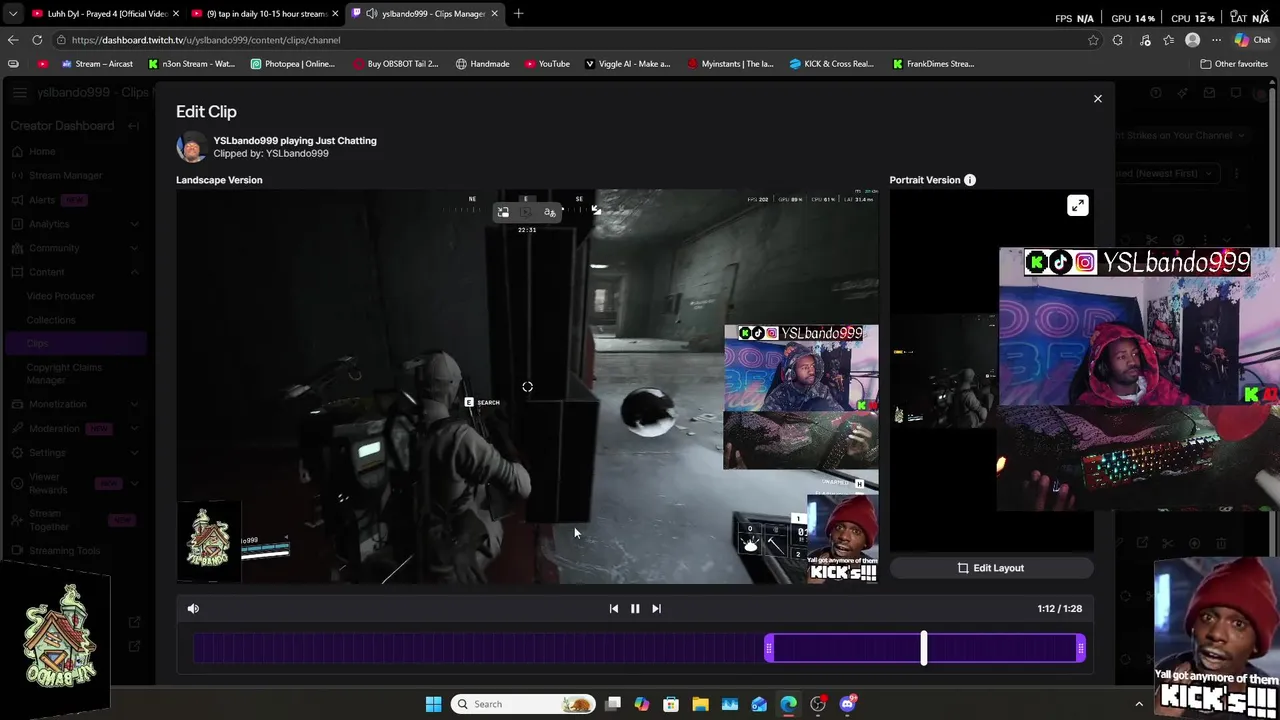Click the translate icon on the video overlay

click(x=550, y=212)
